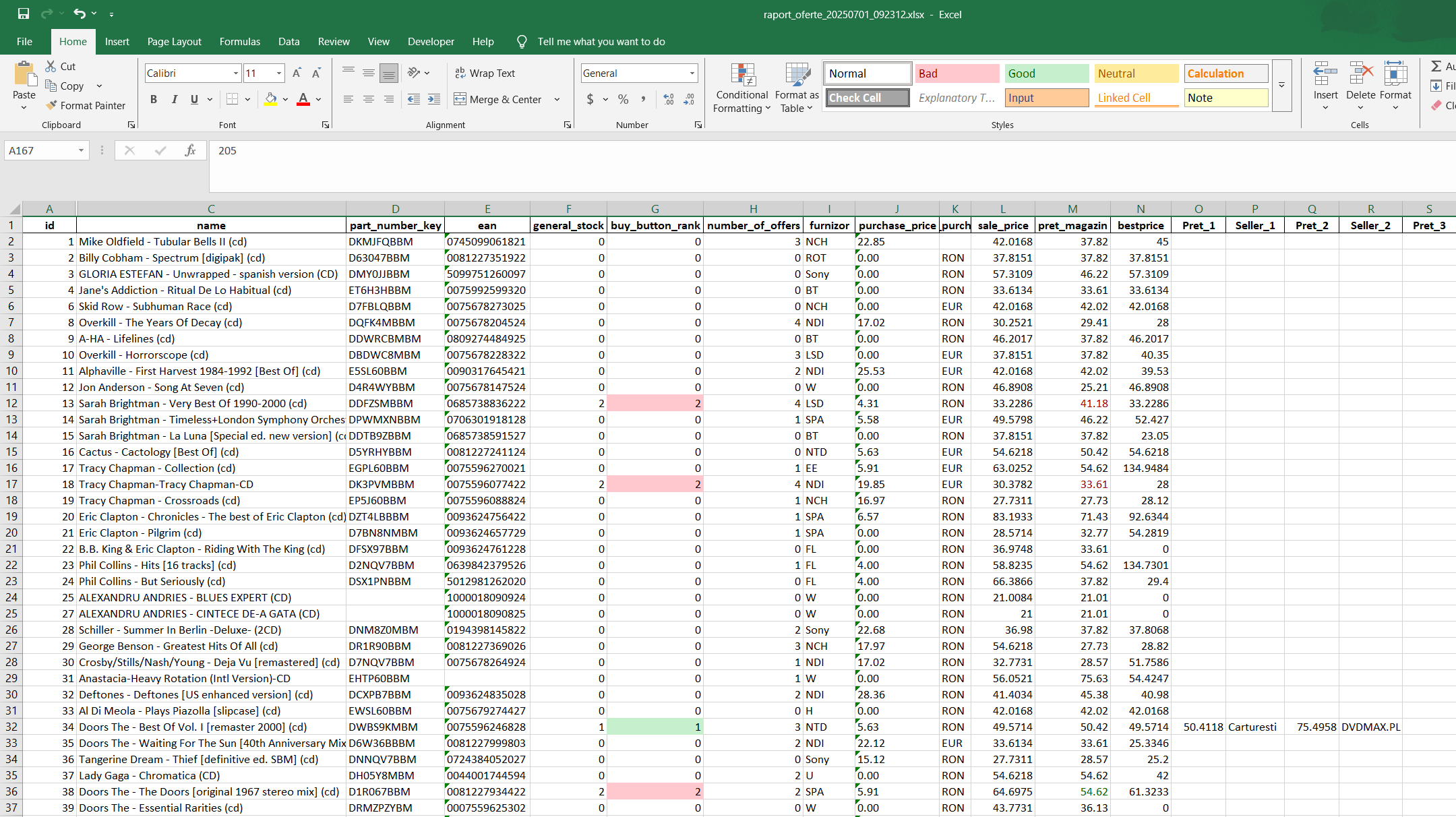This screenshot has height=817, width=1456.
Task: Expand cell styles gallery More arrow
Action: point(1281,85)
